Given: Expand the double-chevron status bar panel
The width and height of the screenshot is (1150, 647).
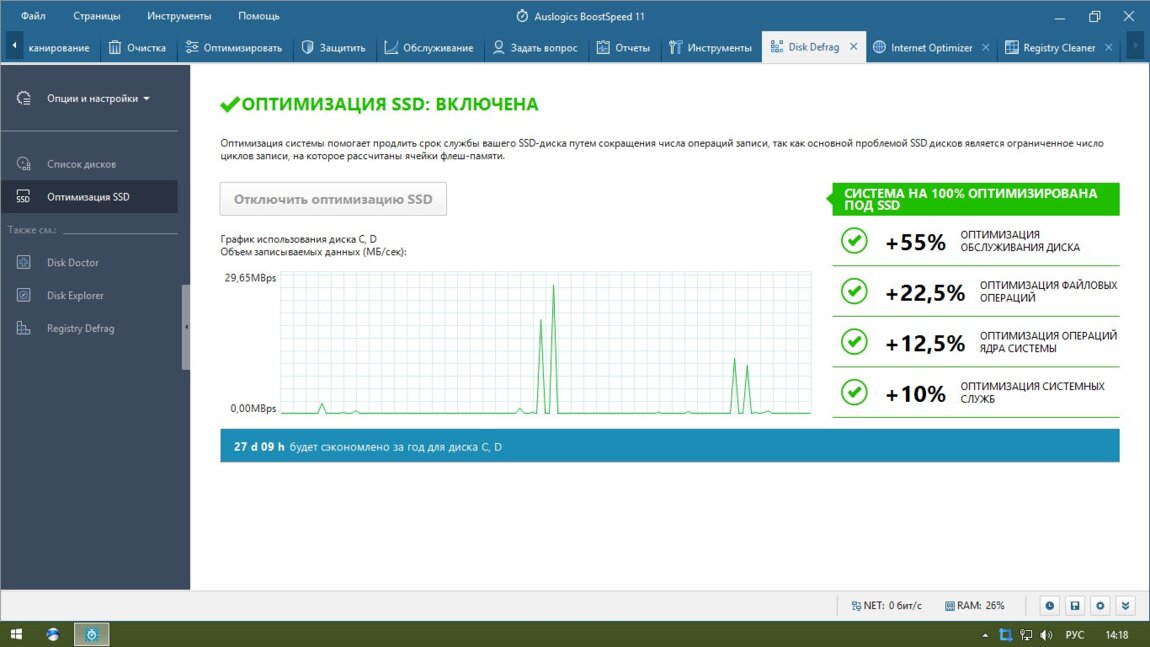Looking at the screenshot, I should point(1126,605).
